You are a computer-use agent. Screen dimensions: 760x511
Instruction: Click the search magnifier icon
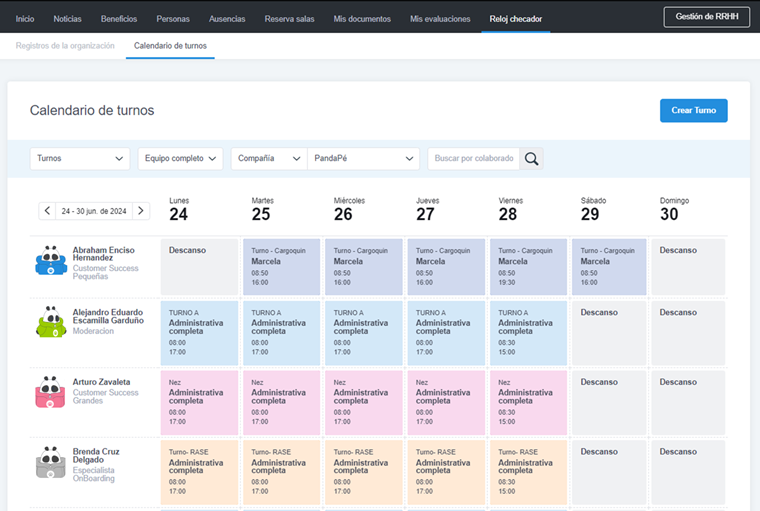(x=532, y=158)
